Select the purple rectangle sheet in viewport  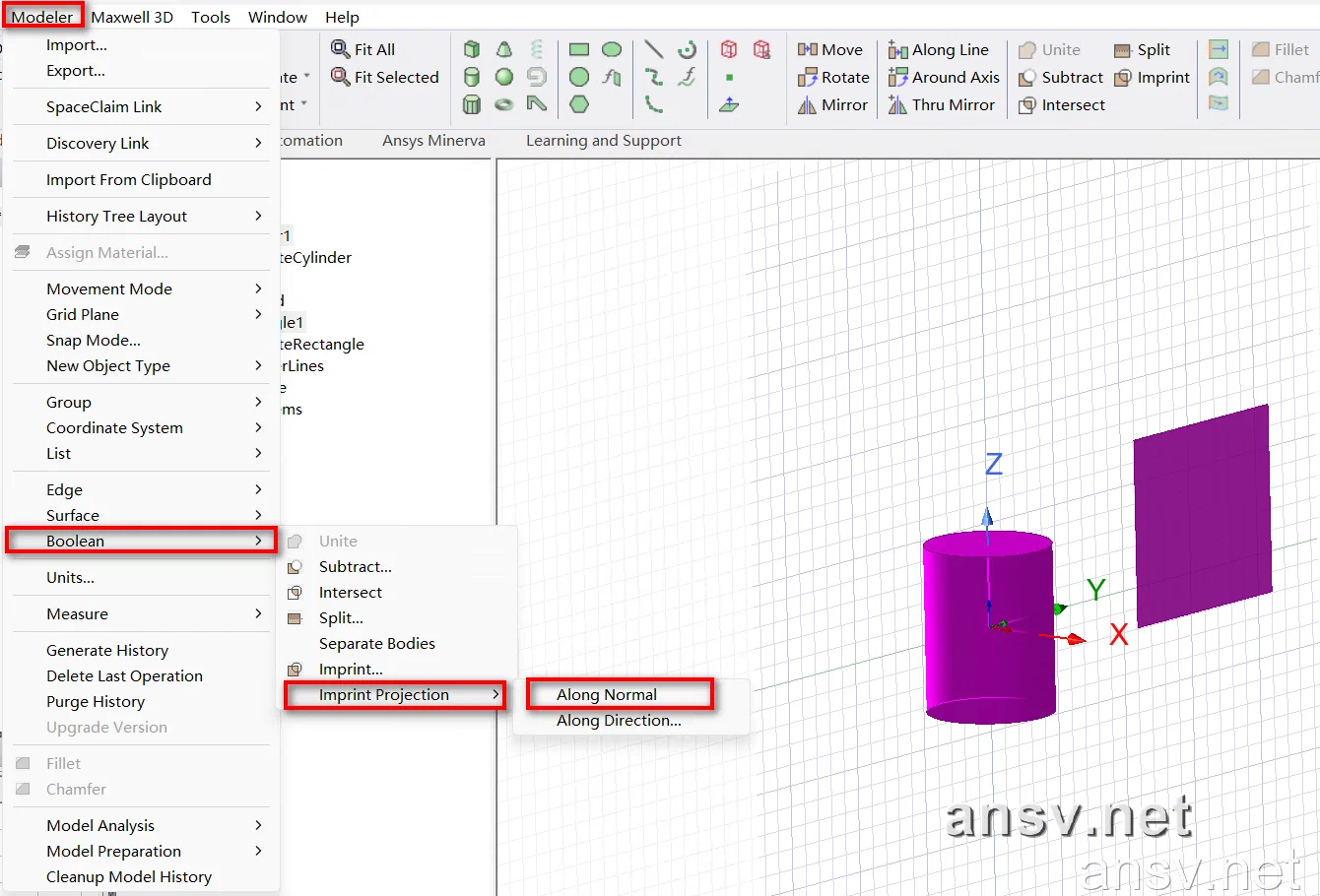tap(1202, 515)
